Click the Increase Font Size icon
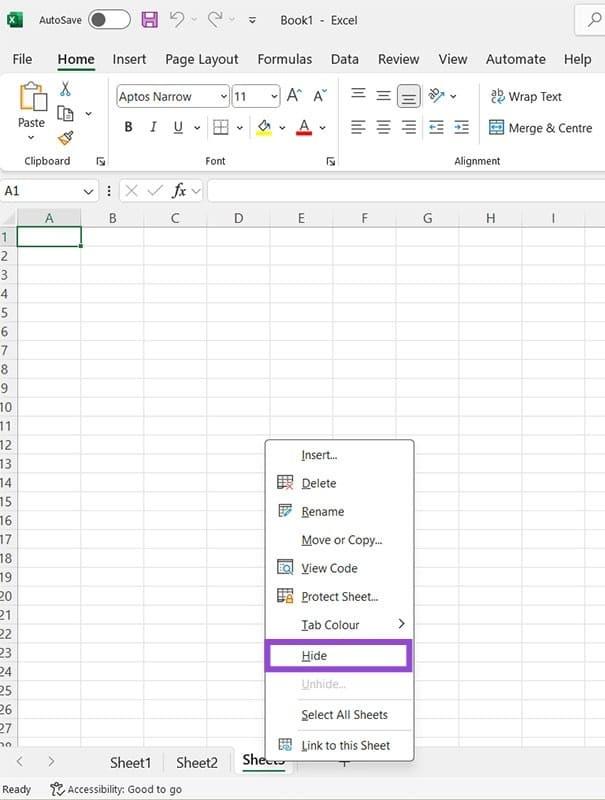Image resolution: width=605 pixels, height=800 pixels. pyautogui.click(x=294, y=96)
